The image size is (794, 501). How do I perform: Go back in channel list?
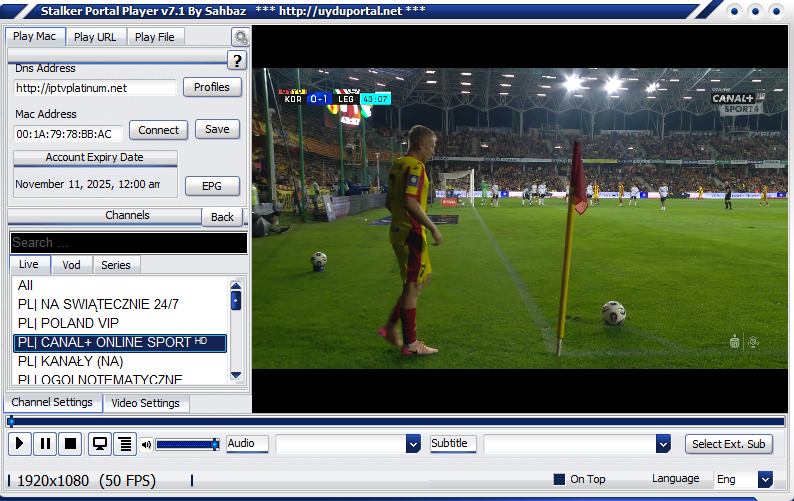click(222, 217)
